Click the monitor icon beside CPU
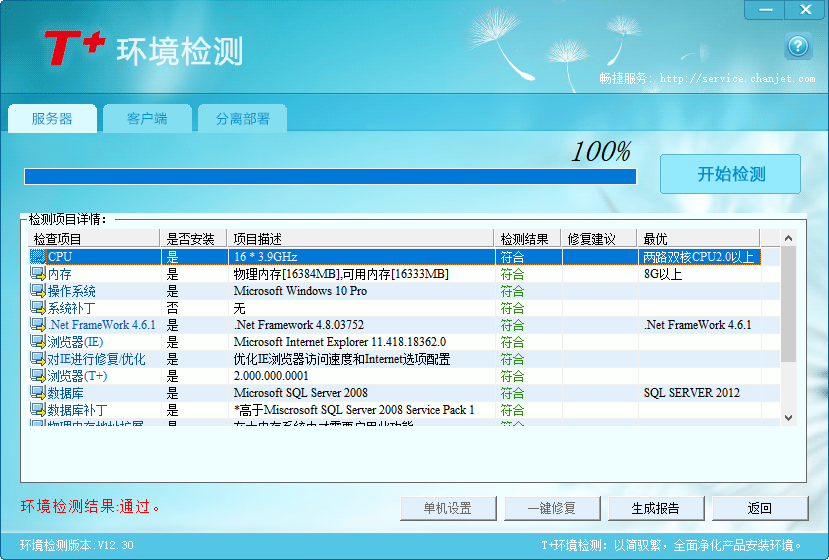The height and width of the screenshot is (560, 829). [x=38, y=256]
